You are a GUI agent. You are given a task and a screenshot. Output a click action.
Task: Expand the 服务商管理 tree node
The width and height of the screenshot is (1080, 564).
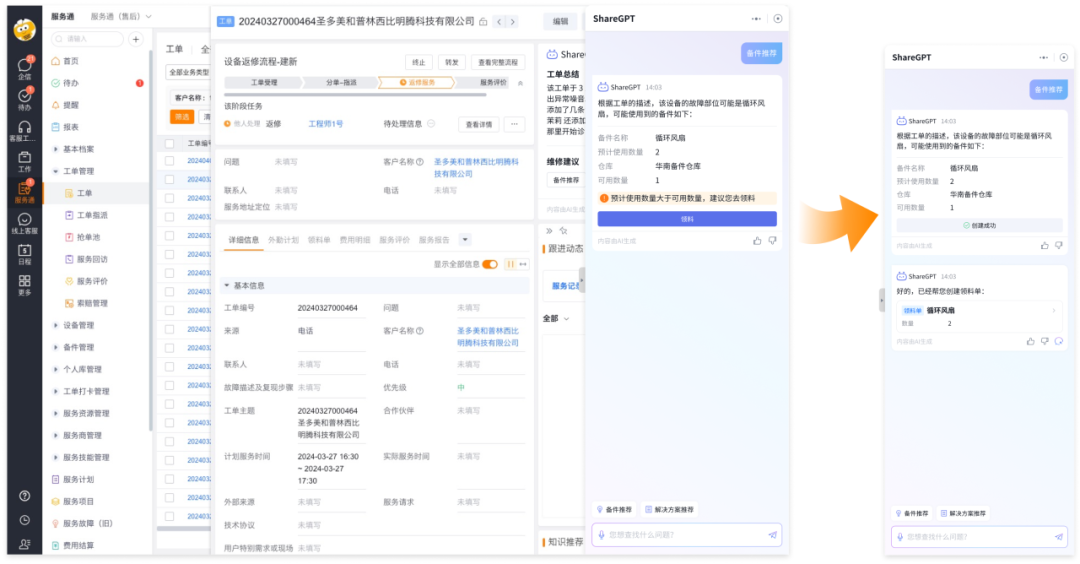(x=56, y=436)
